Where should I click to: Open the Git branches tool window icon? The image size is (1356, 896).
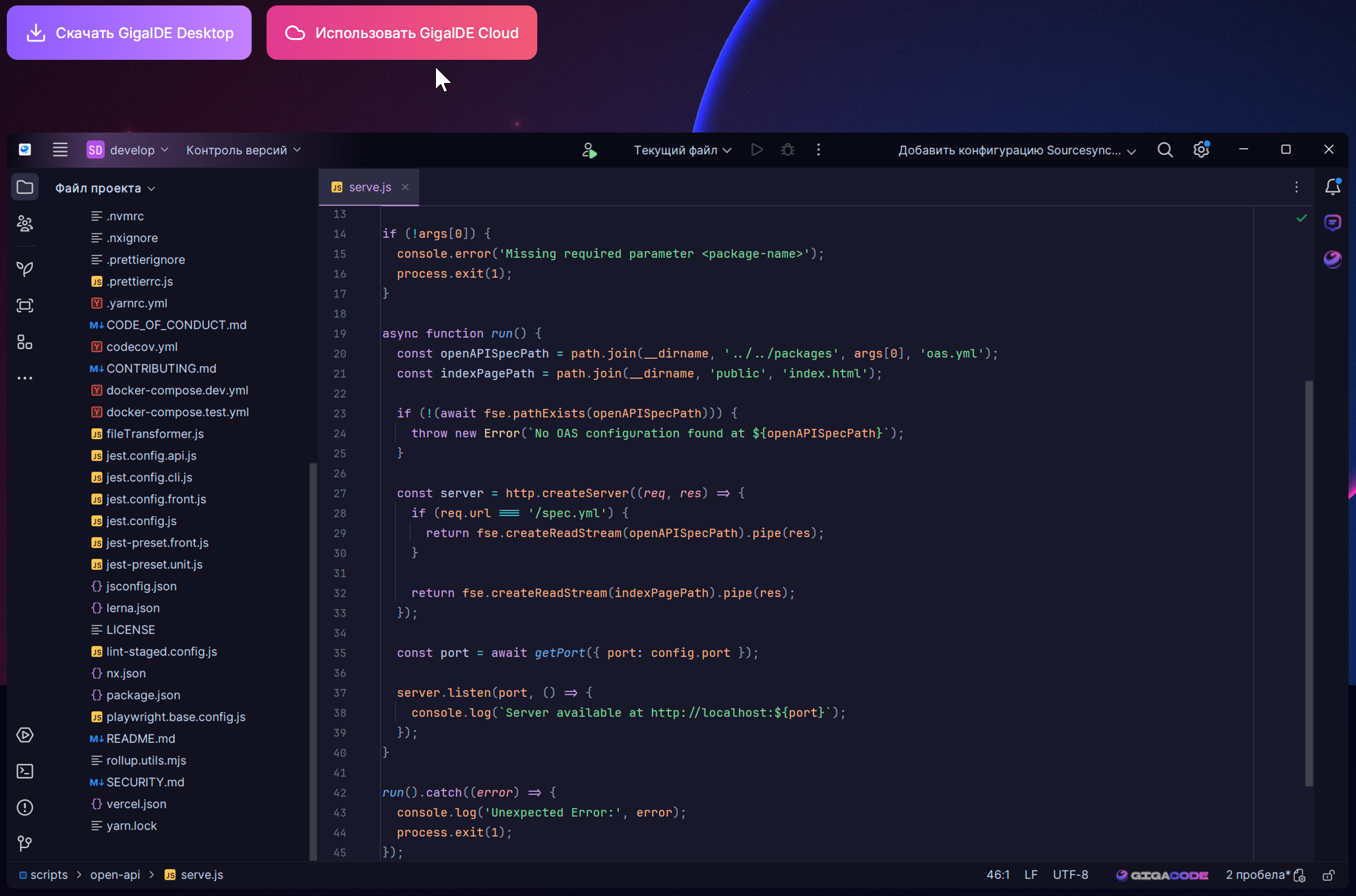24,844
